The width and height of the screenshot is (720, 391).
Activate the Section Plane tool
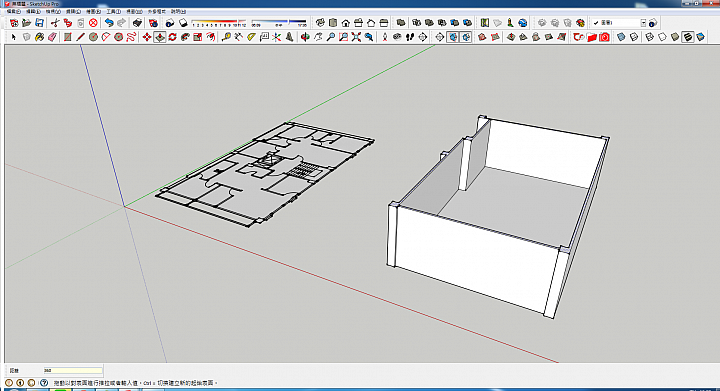439,37
